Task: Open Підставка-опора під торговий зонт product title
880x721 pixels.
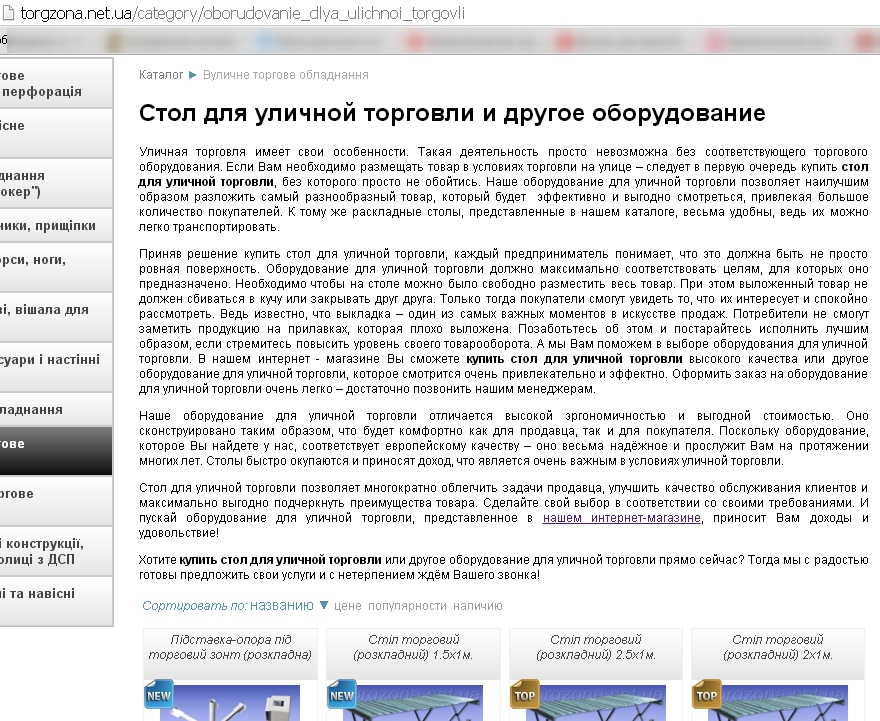Action: 230,647
